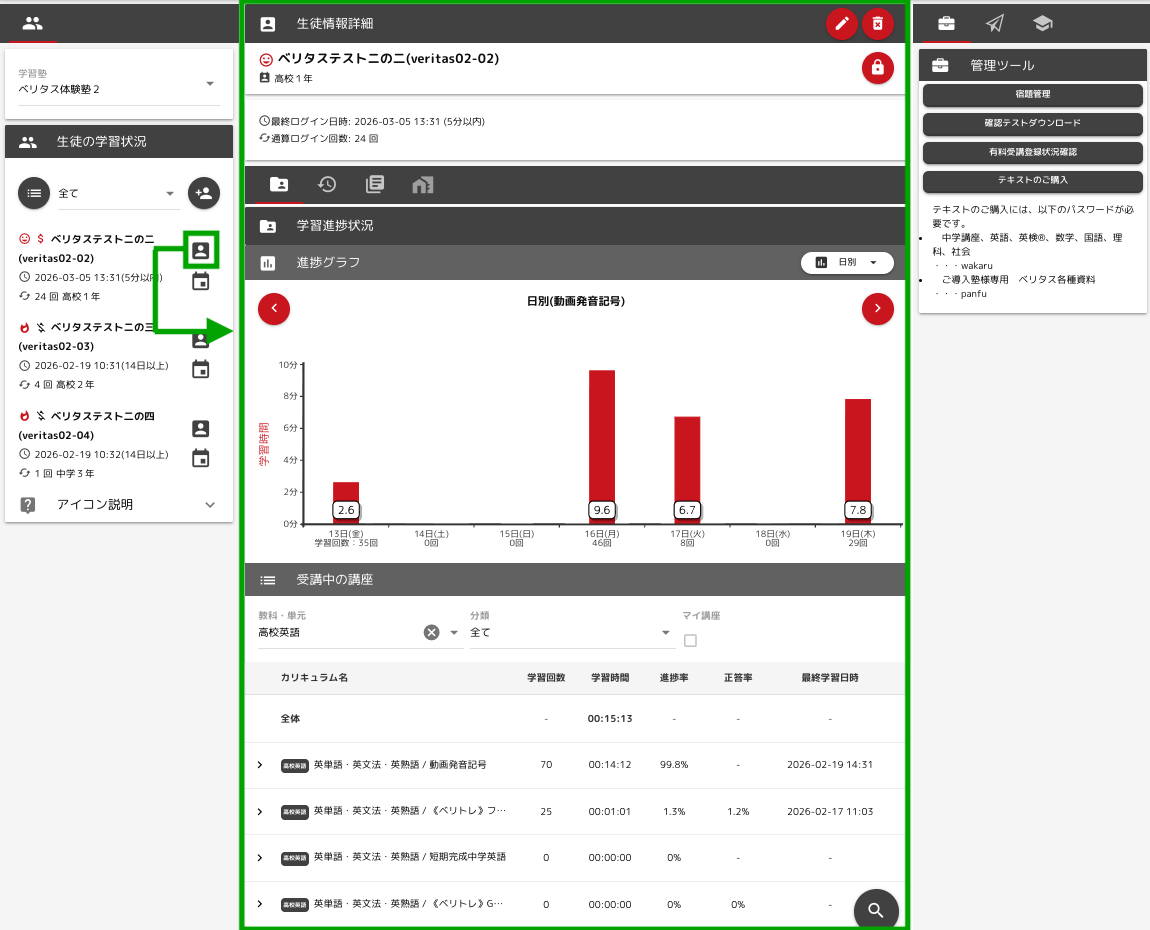This screenshot has height=930, width=1150.
Task: Expand the 動画発音記号 curriculum row
Action: point(260,765)
